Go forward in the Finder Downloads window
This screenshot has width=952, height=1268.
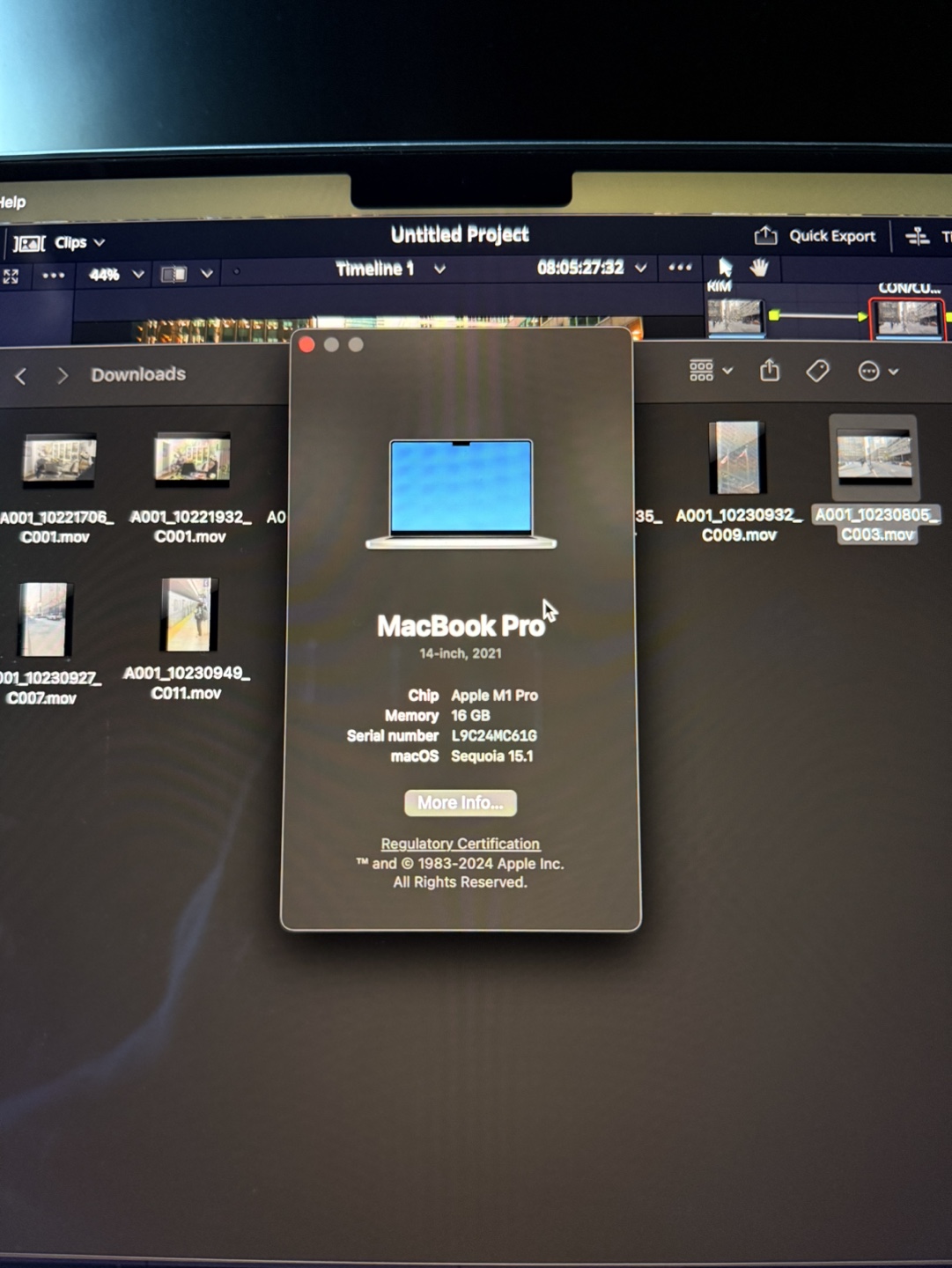[x=62, y=376]
